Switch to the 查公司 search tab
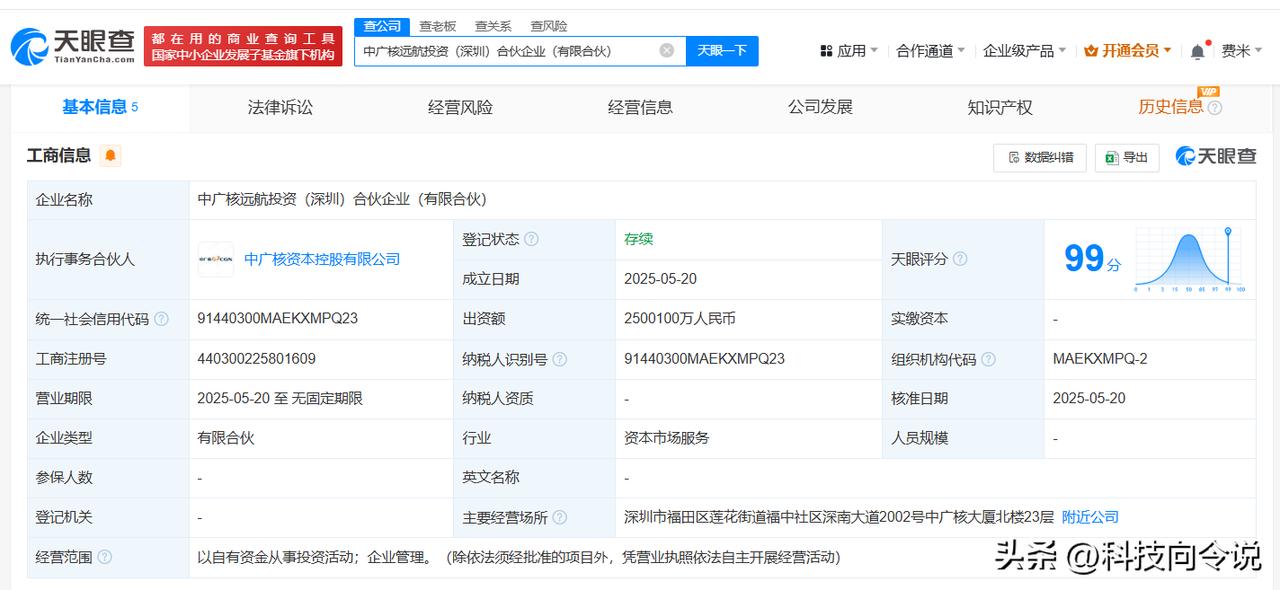1280x590 pixels. tap(382, 26)
